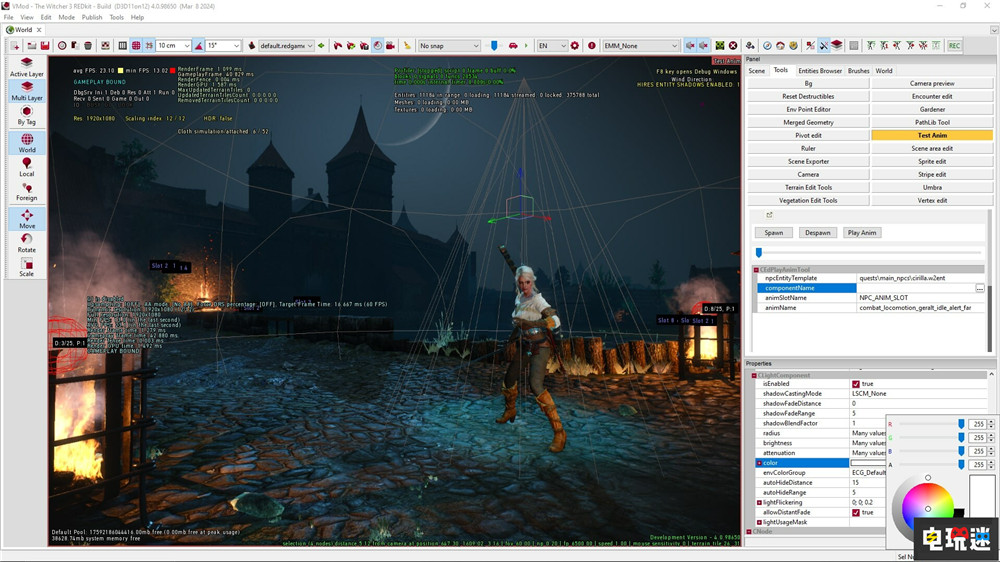Screen dimensions: 1000x562
Task: Uncheck the isEnabled property checkbox
Action: click(856, 384)
